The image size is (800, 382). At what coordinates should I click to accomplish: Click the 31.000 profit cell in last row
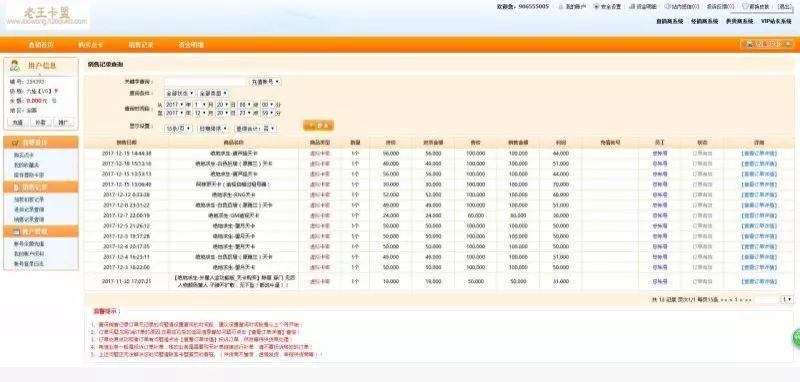click(561, 282)
